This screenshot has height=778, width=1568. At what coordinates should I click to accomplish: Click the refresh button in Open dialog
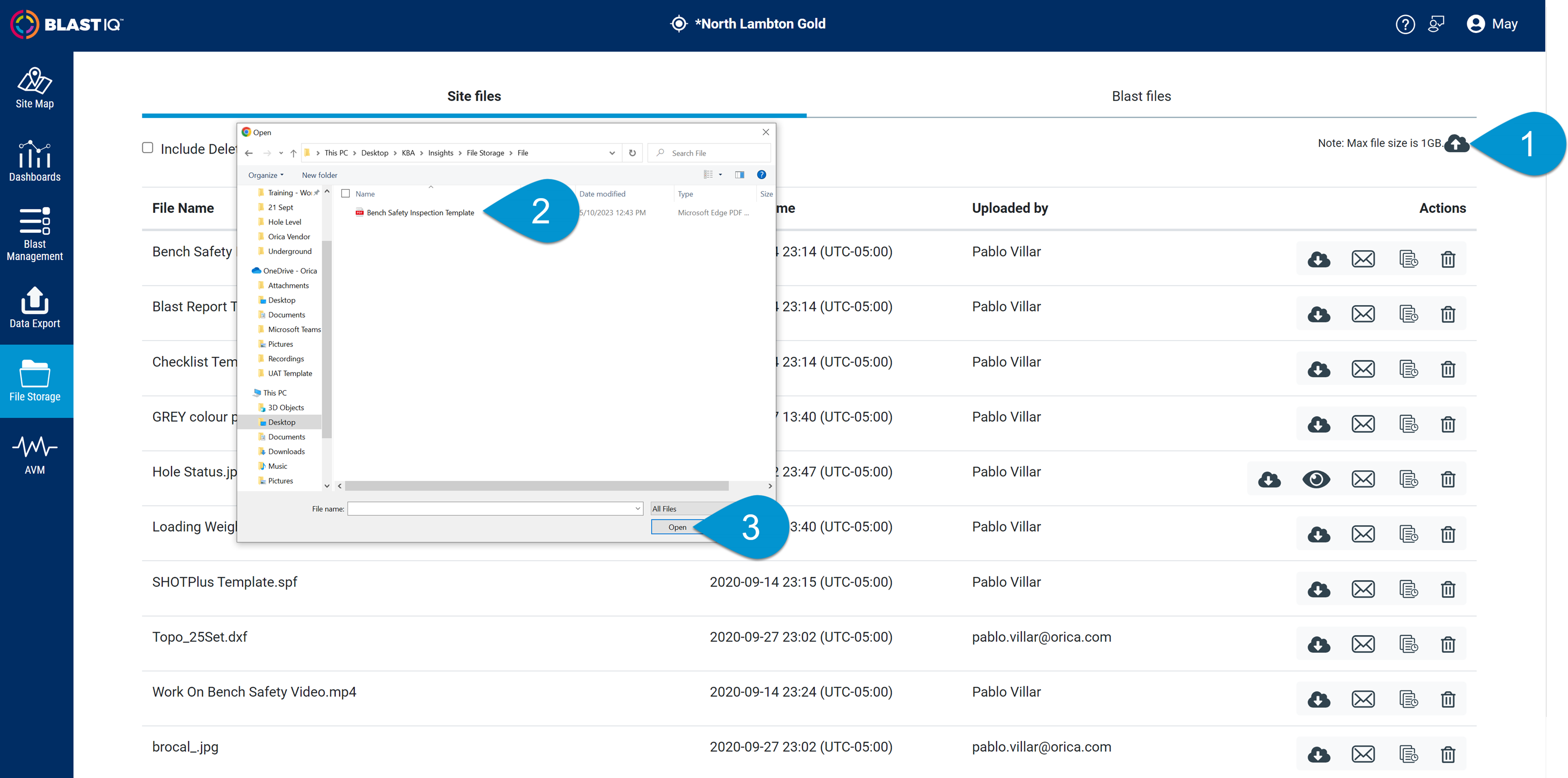632,153
